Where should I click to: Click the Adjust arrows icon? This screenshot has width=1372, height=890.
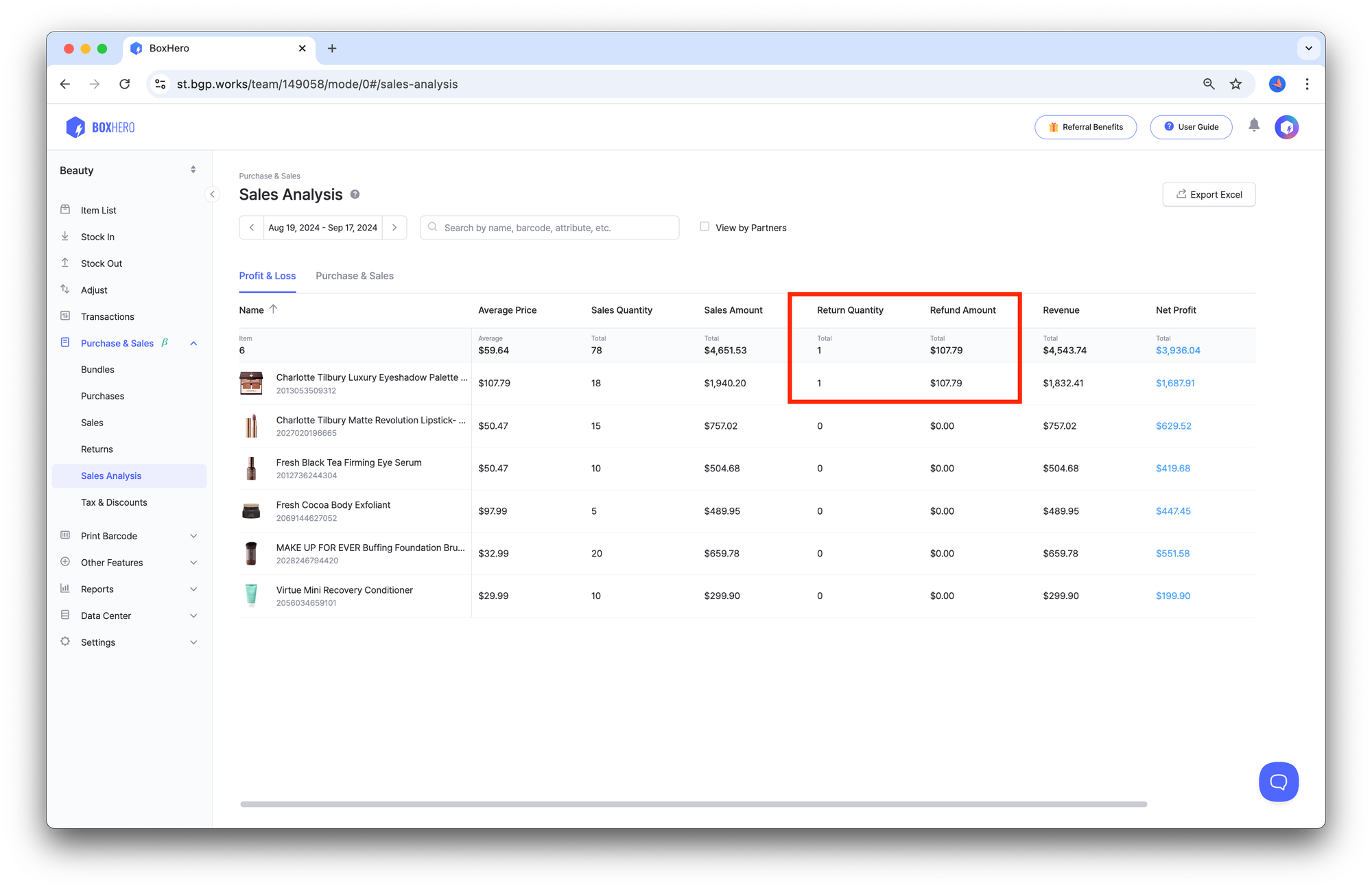pos(65,290)
